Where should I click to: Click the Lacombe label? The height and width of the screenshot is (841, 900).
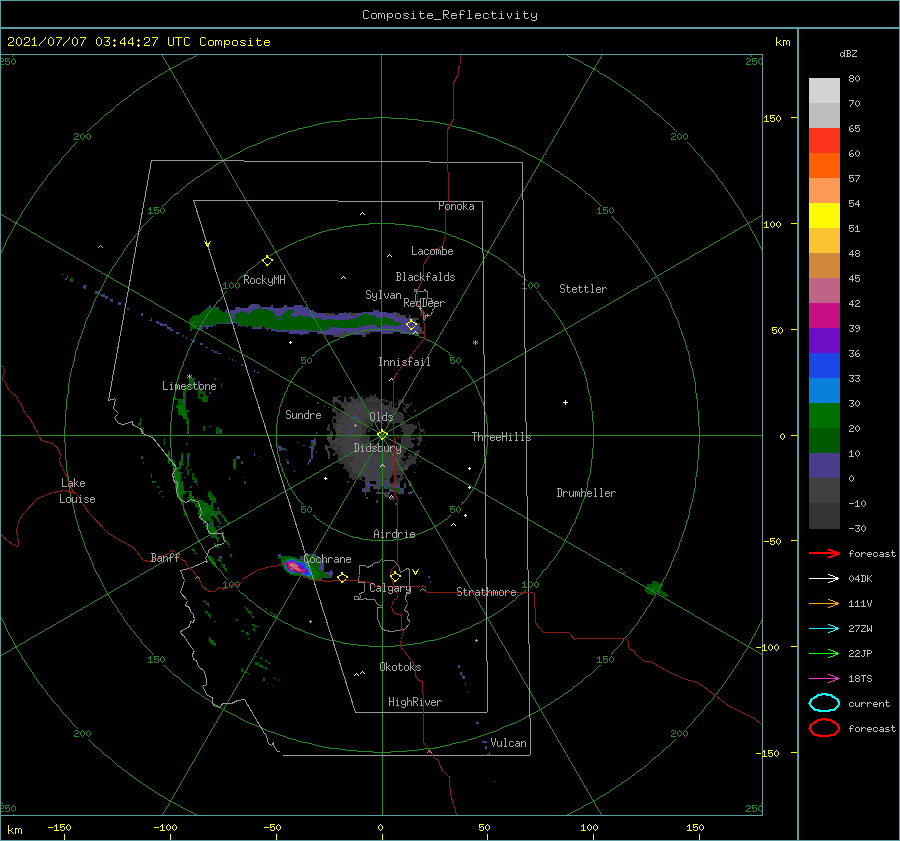pos(432,251)
